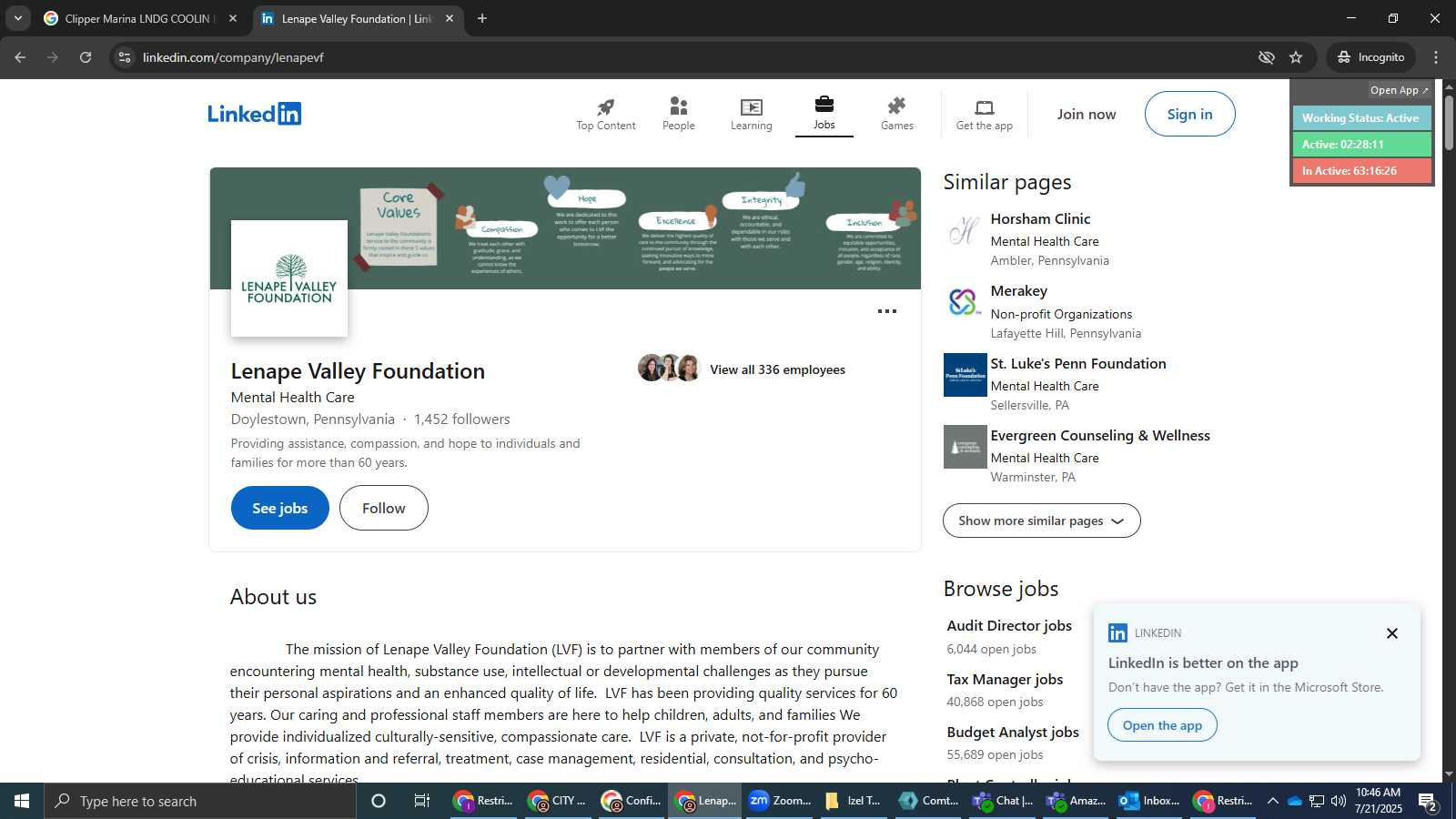Click the LinkedIn icon in the popup
Image resolution: width=1456 pixels, height=819 pixels.
[x=1118, y=633]
